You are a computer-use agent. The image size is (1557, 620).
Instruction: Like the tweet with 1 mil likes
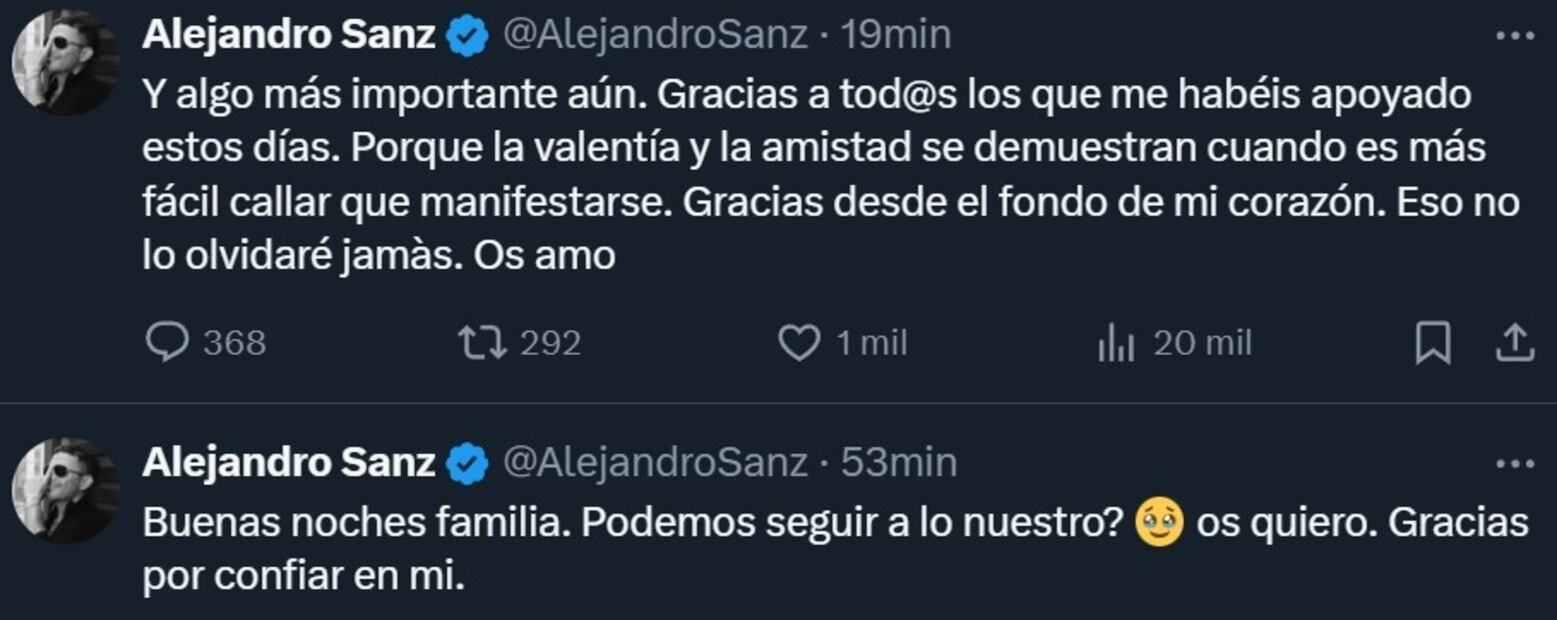pos(799,344)
